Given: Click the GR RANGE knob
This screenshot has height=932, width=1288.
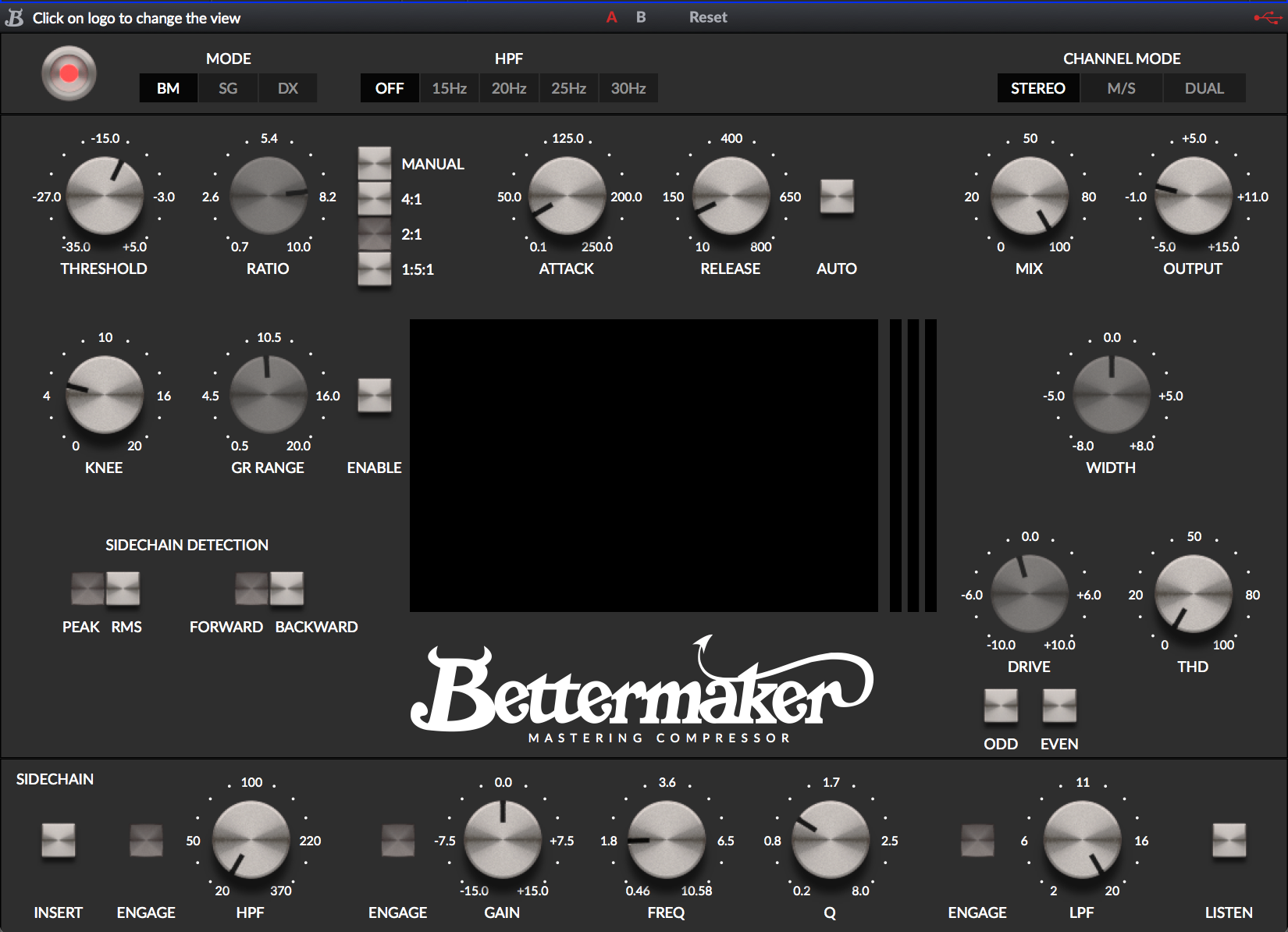Looking at the screenshot, I should 269,395.
